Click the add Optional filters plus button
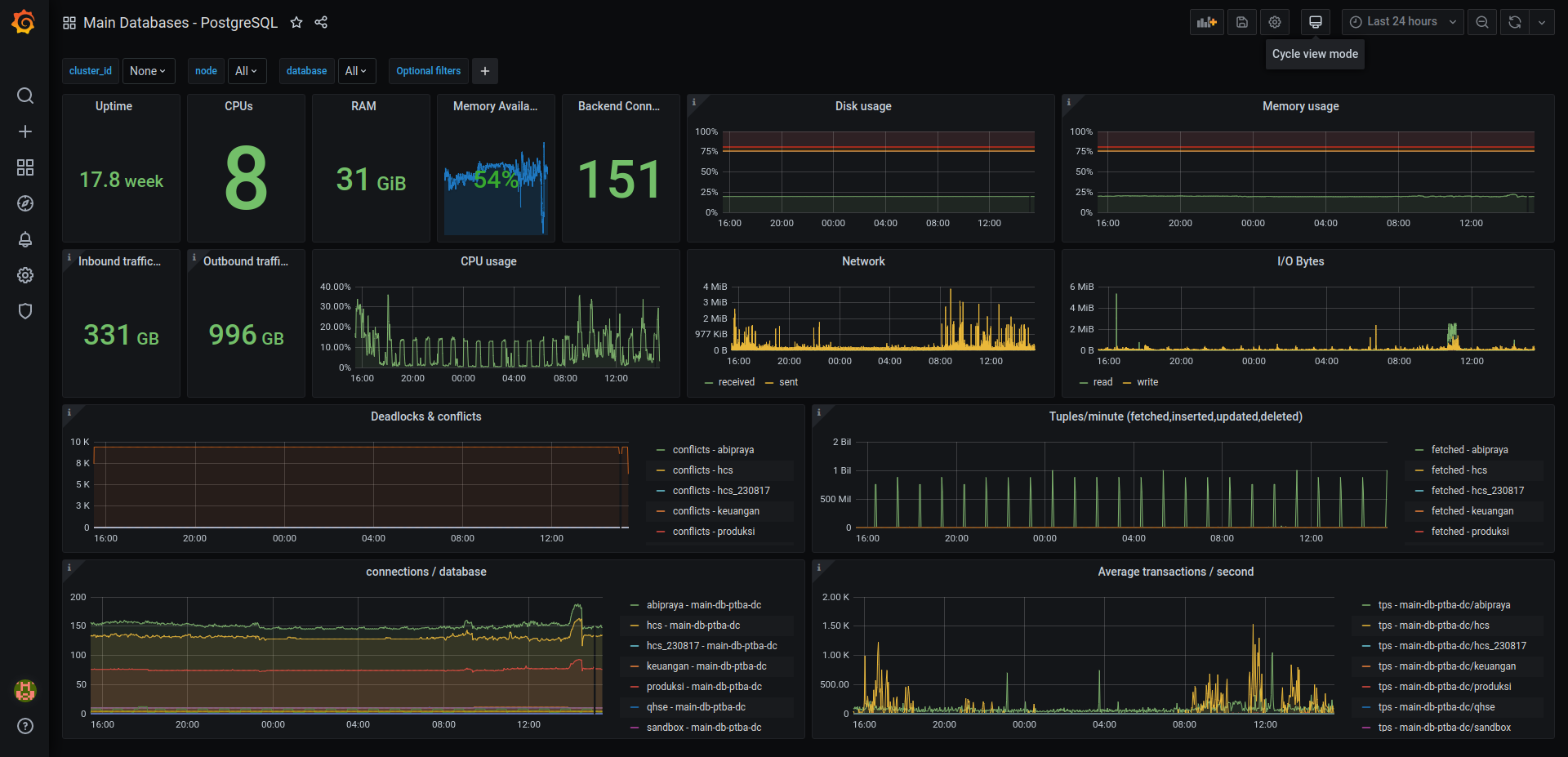Image resolution: width=1568 pixels, height=757 pixels. tap(485, 71)
